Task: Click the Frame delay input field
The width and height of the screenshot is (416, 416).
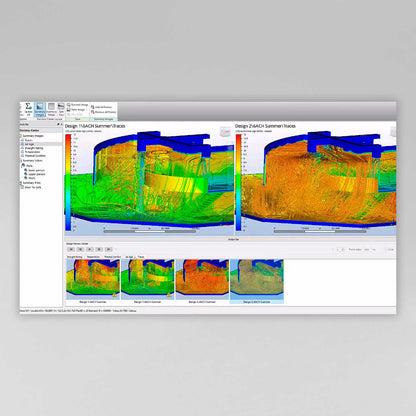Action: coord(367,249)
